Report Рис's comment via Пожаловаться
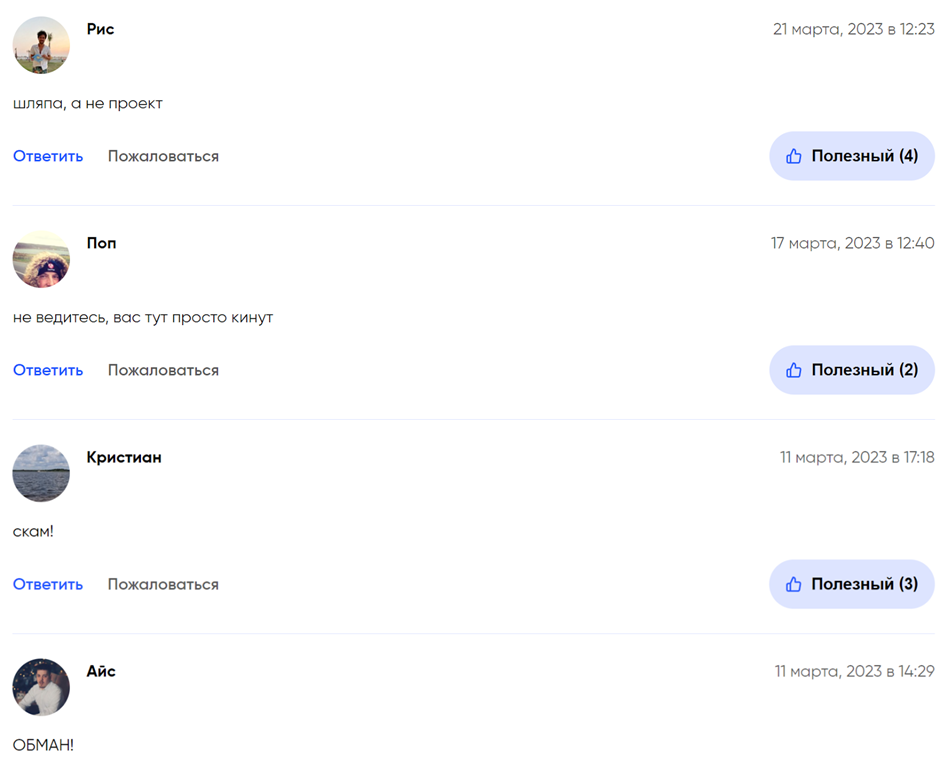Image resolution: width=940 pixels, height=769 pixels. pyautogui.click(x=163, y=156)
